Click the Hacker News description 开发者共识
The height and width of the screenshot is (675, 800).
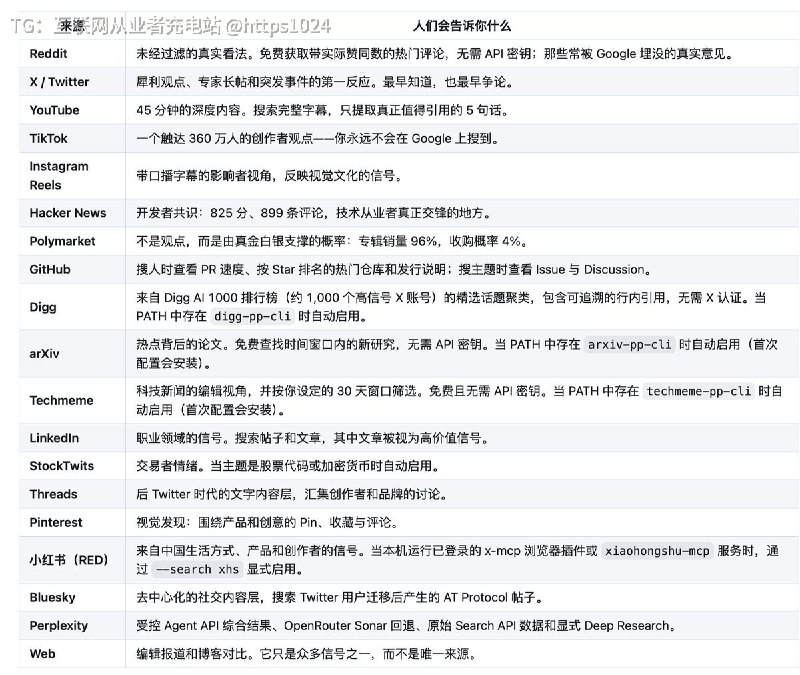pyautogui.click(x=314, y=213)
